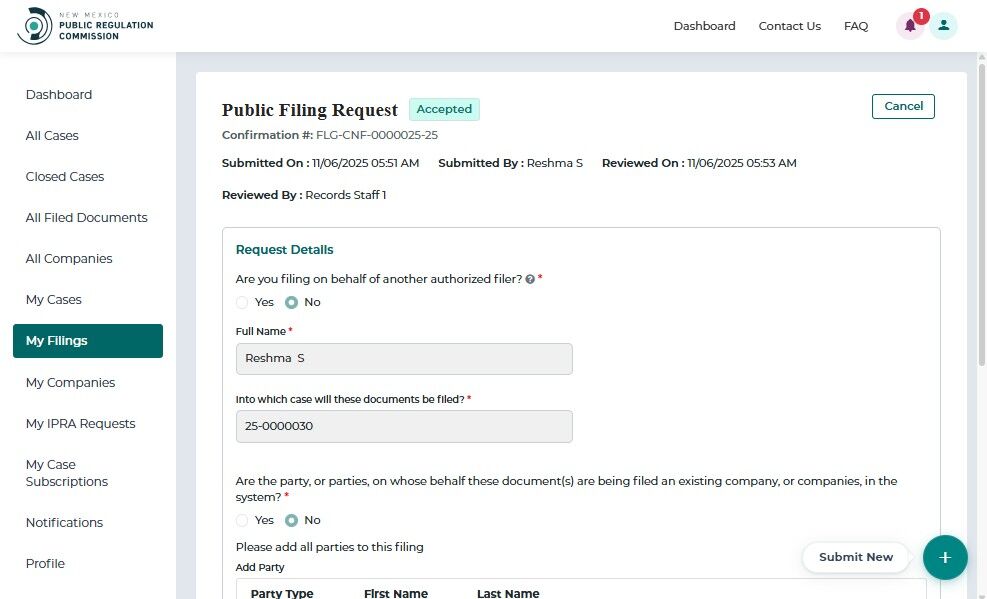
Task: Click the notification bell icon
Action: [910, 27]
